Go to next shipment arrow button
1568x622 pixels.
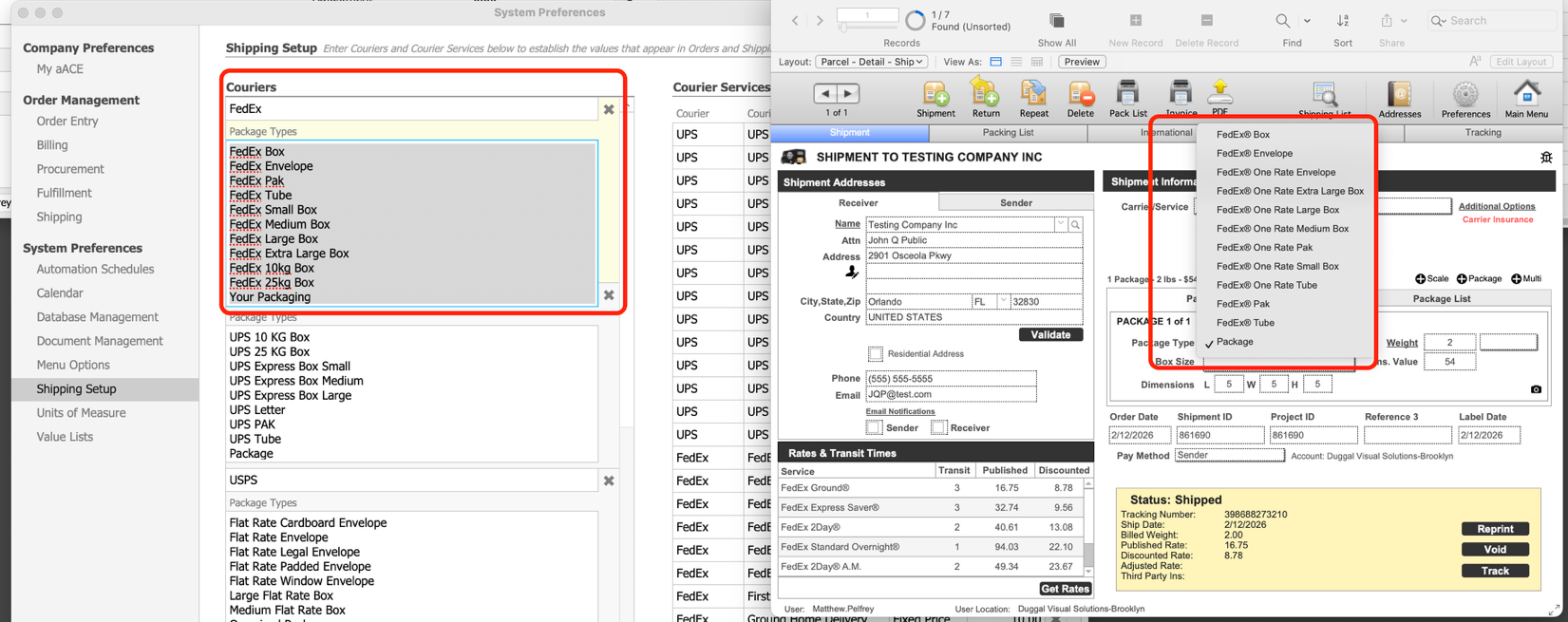click(848, 93)
